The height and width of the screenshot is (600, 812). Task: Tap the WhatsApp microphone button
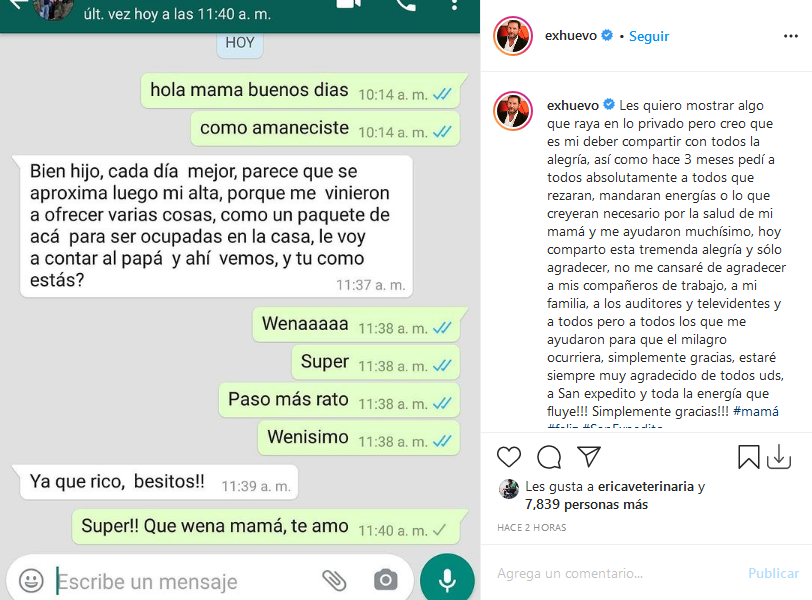[447, 579]
